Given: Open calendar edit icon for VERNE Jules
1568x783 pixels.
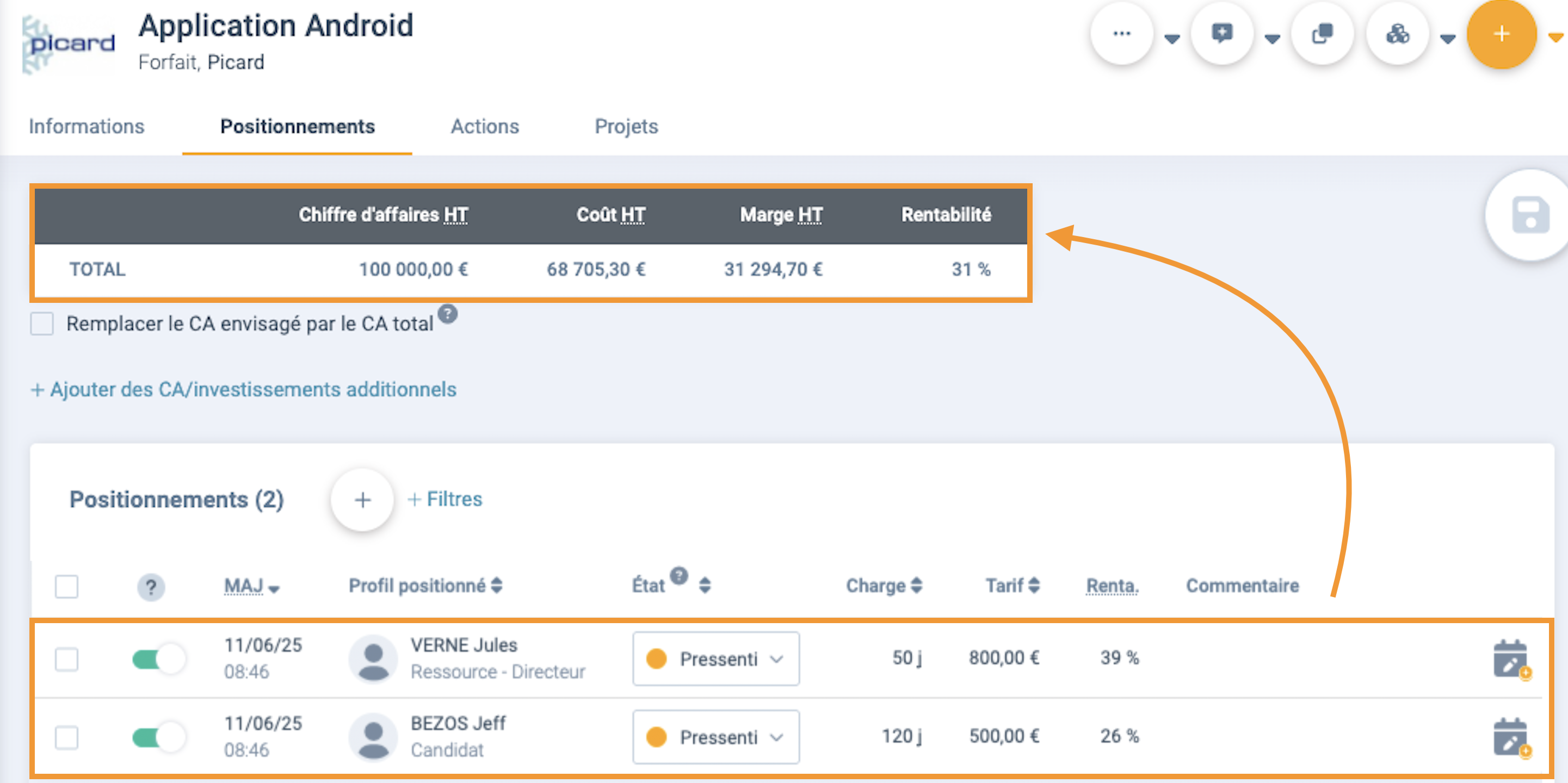Looking at the screenshot, I should 1512,659.
